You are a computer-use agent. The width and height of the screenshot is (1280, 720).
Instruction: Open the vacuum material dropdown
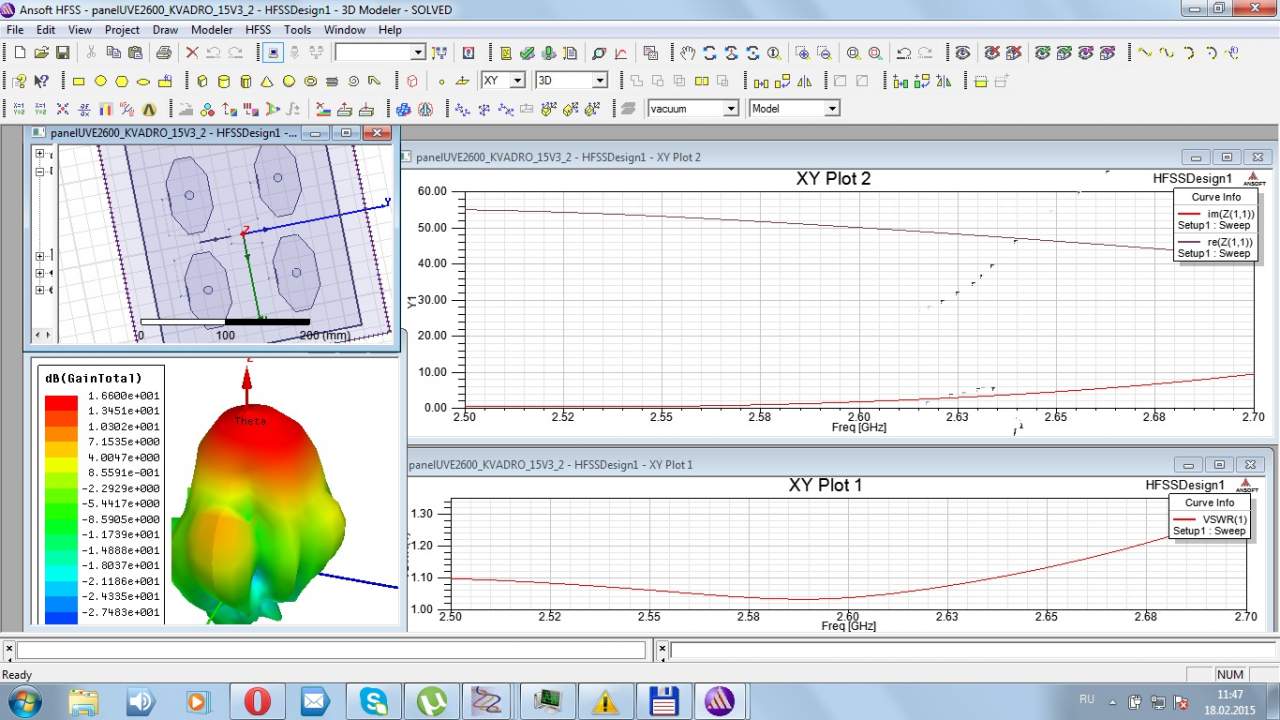pyautogui.click(x=730, y=109)
